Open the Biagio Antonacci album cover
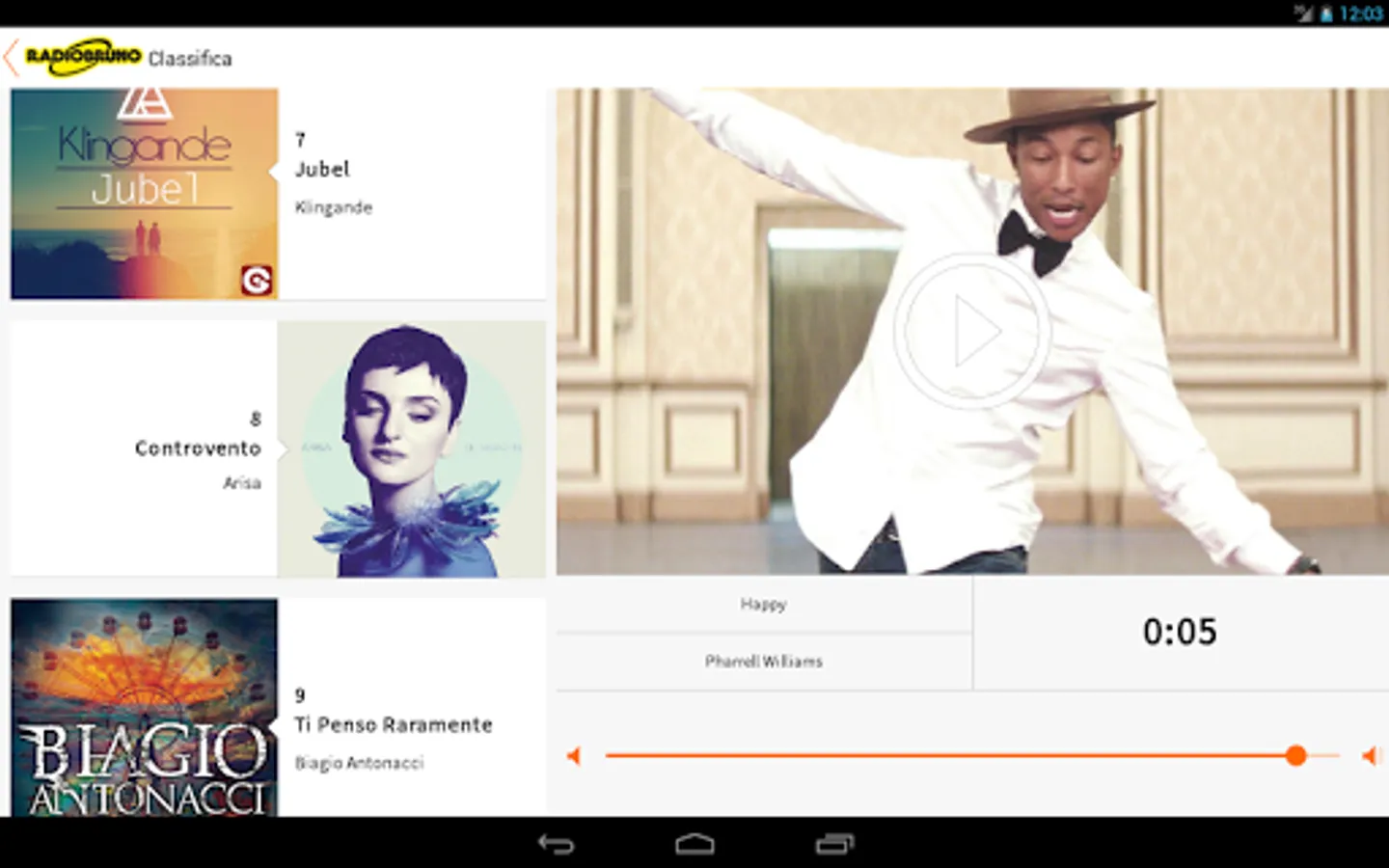The width and height of the screenshot is (1389, 868). (x=145, y=708)
